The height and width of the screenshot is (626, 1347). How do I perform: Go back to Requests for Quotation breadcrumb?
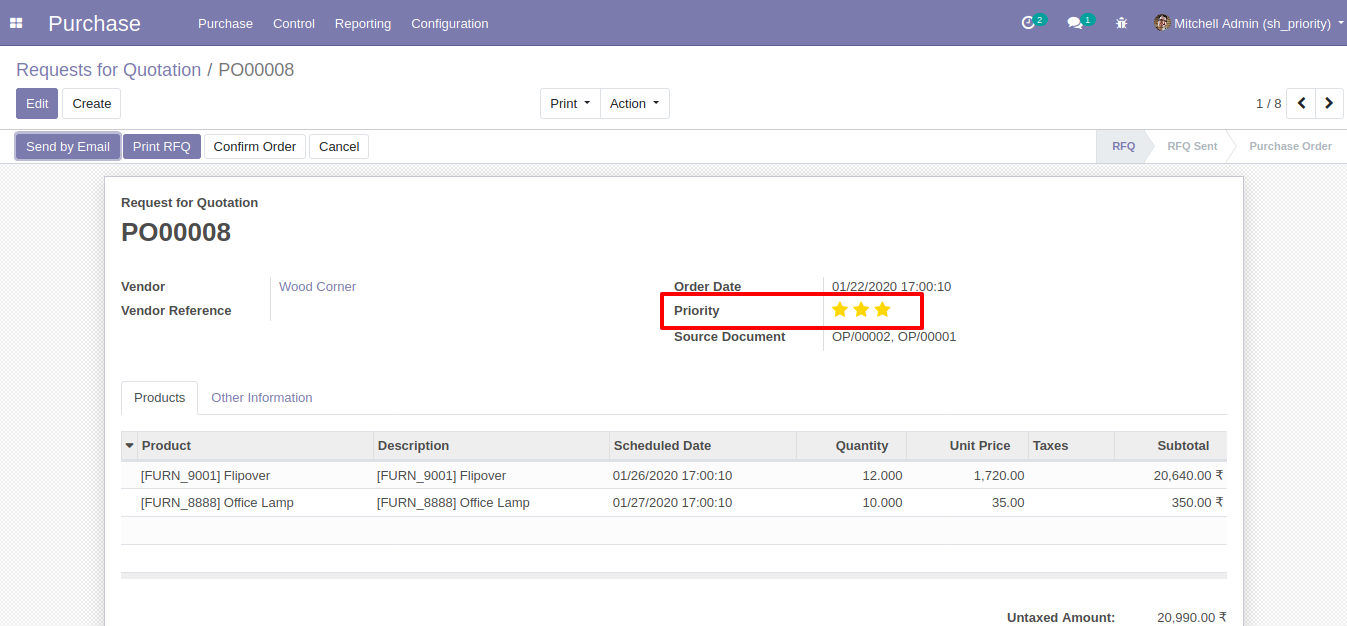tap(109, 70)
